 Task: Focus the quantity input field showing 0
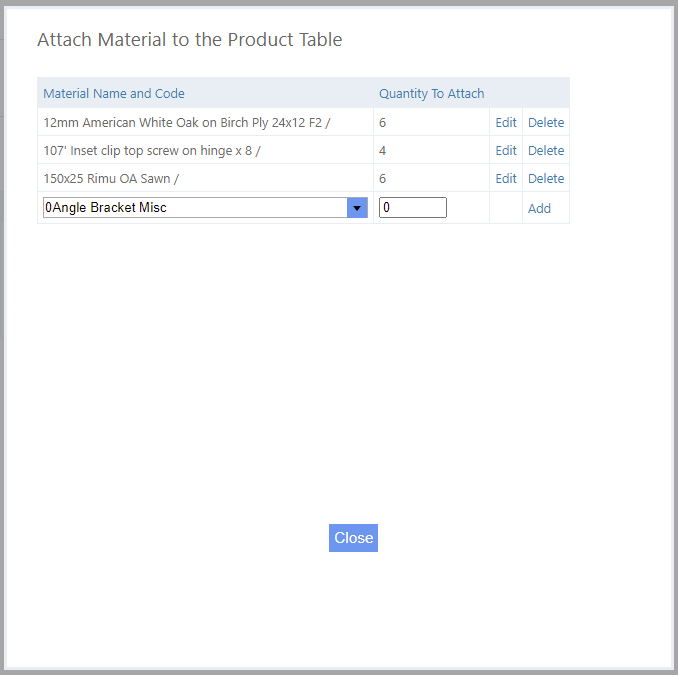[x=412, y=208]
